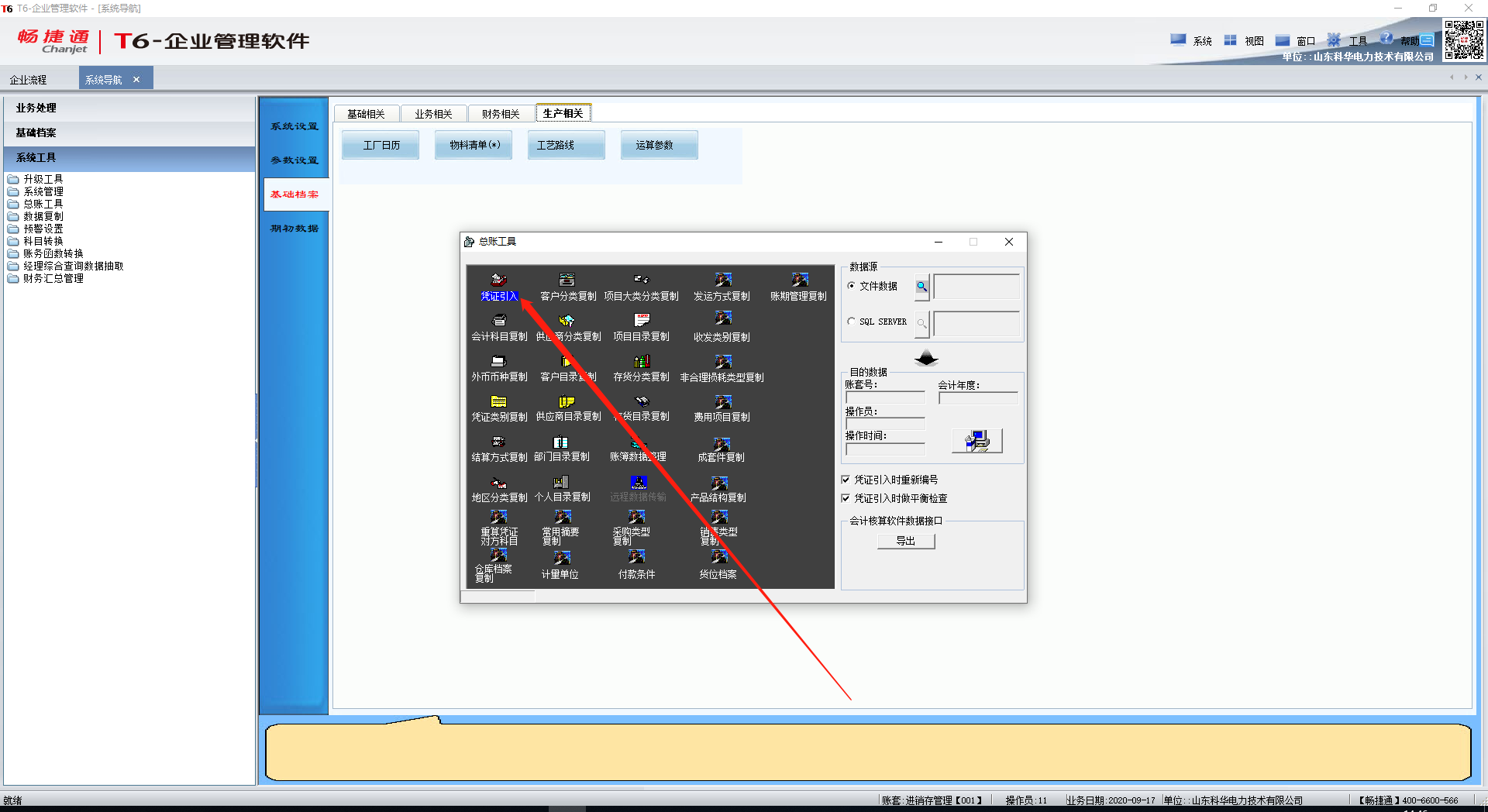Click the file data path input field
The height and width of the screenshot is (812, 1488).
click(x=976, y=287)
